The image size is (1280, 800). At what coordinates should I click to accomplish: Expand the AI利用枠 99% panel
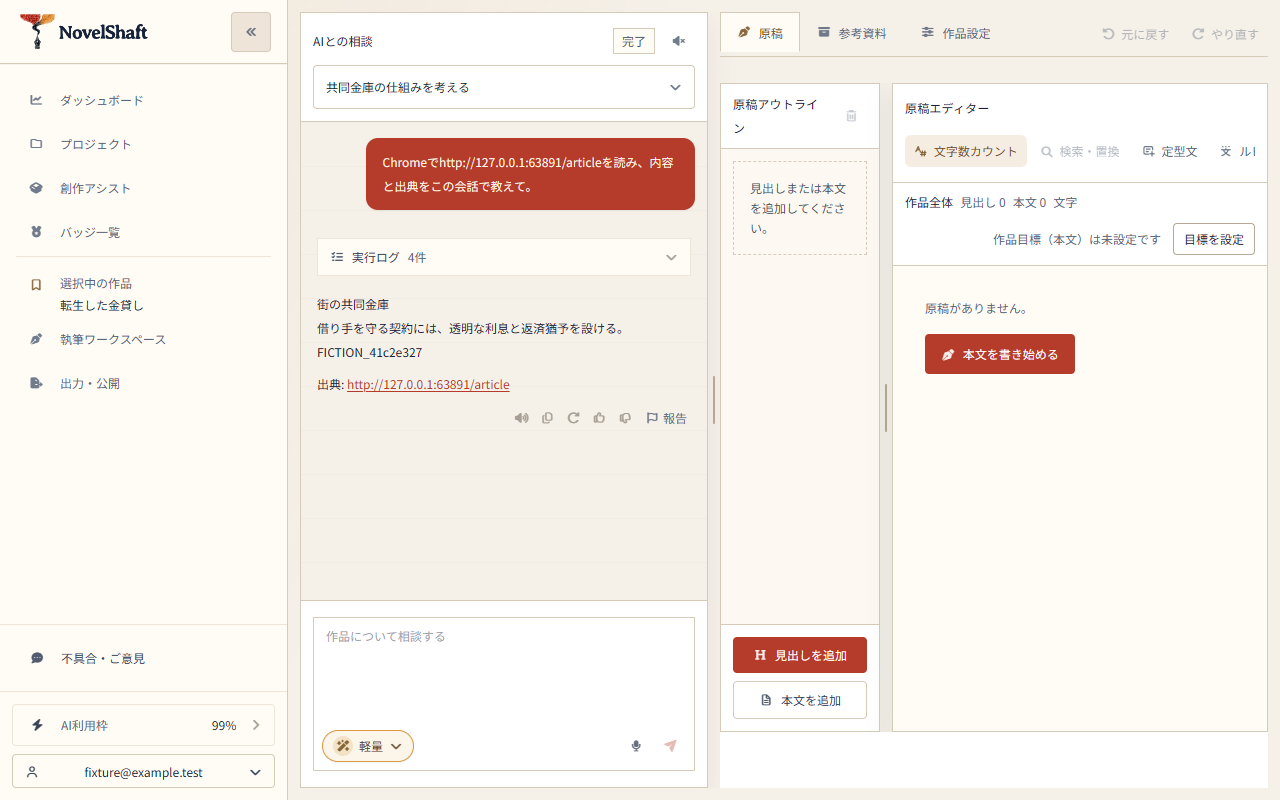pos(143,725)
